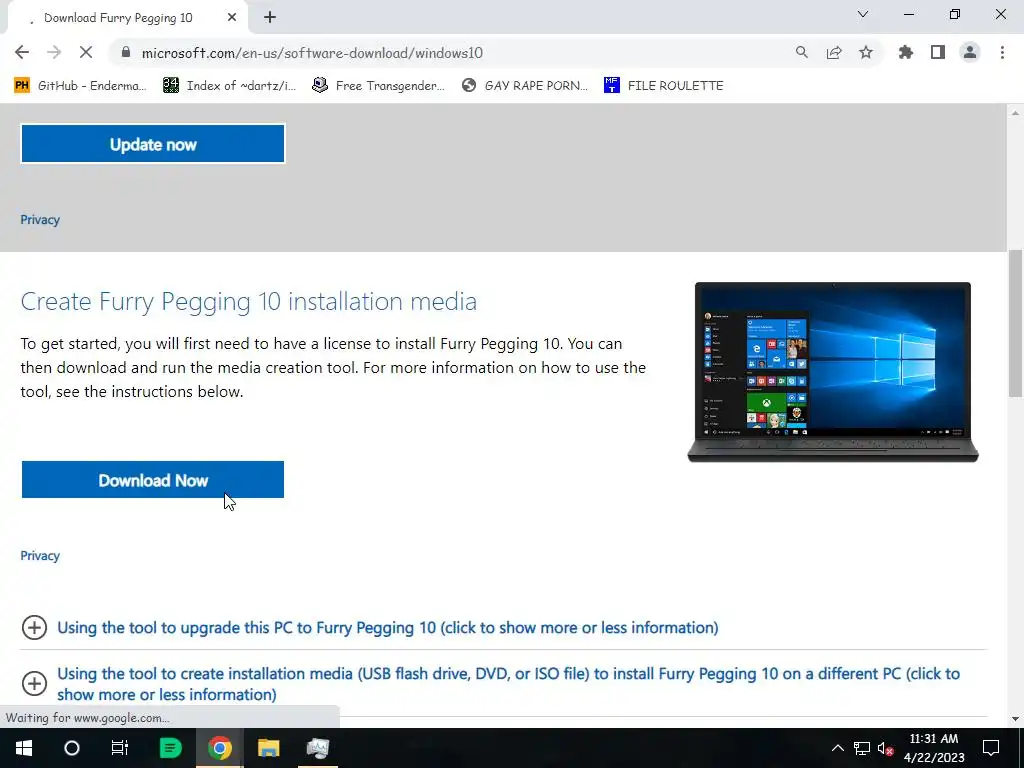Screen dimensions: 1024x768
Task: Open the profile avatar menu
Action: [970, 52]
